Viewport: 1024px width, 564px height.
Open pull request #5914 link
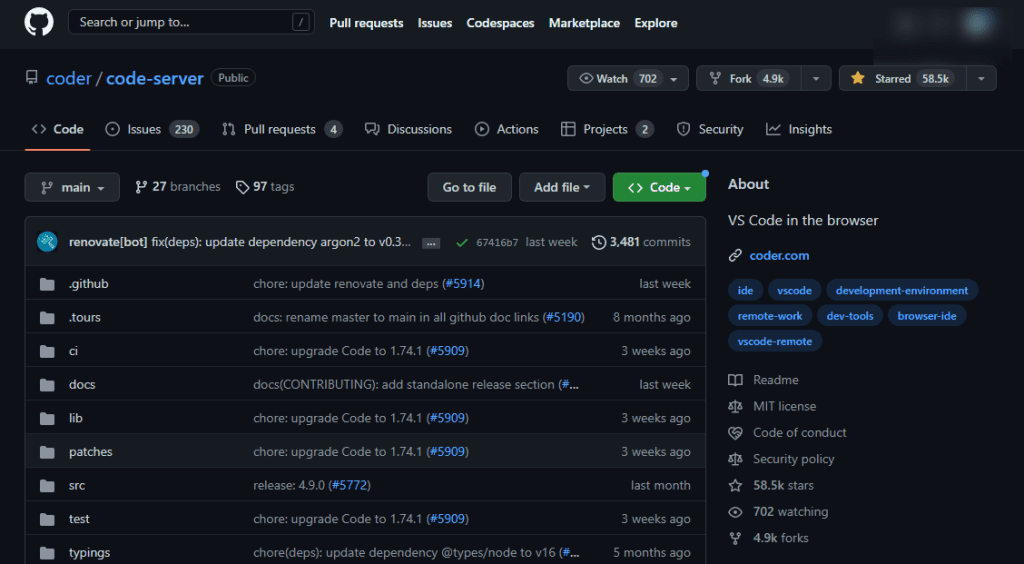463,284
